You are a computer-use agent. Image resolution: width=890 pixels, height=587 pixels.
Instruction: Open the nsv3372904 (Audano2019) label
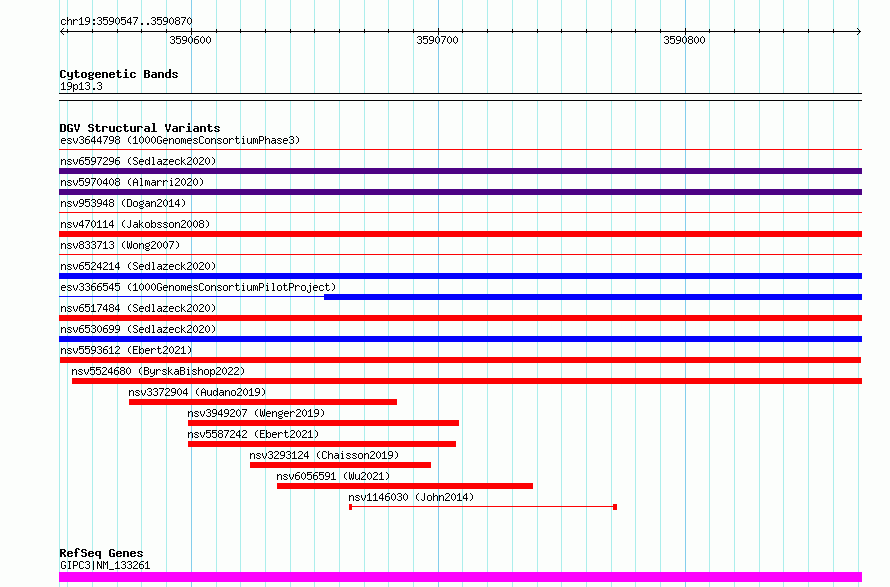coord(197,392)
